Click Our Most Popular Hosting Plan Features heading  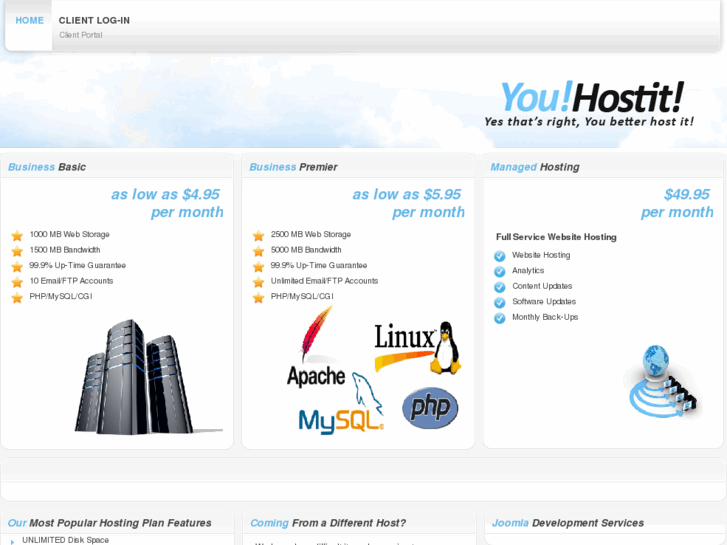coord(109,523)
